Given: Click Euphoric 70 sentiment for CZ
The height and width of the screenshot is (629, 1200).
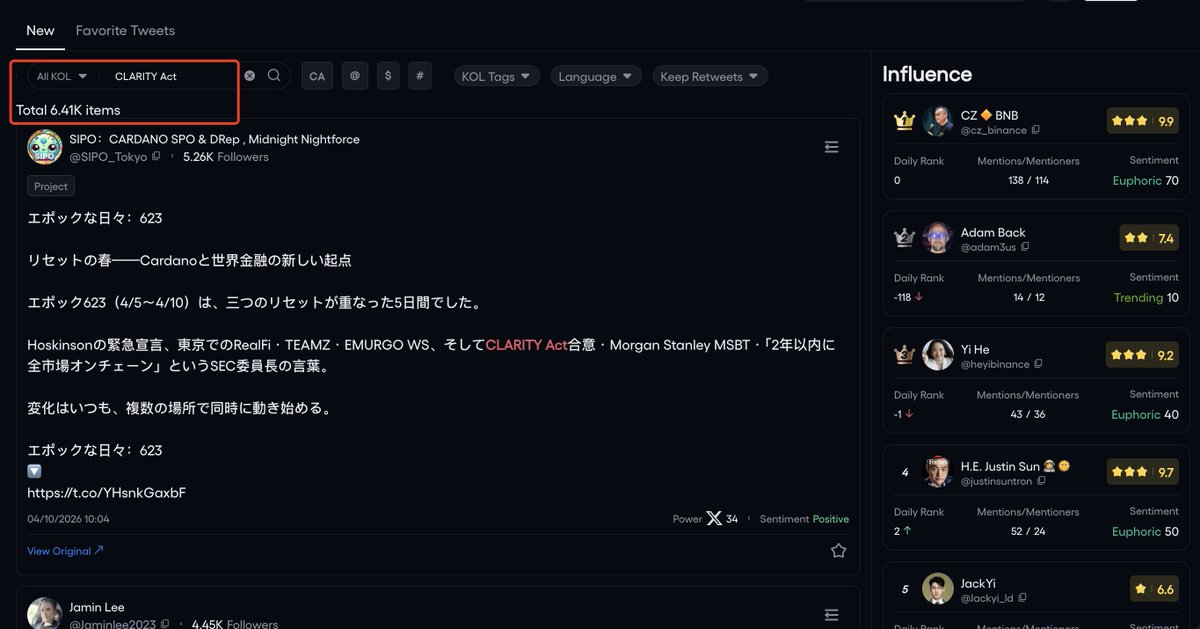Looking at the screenshot, I should point(1146,181).
